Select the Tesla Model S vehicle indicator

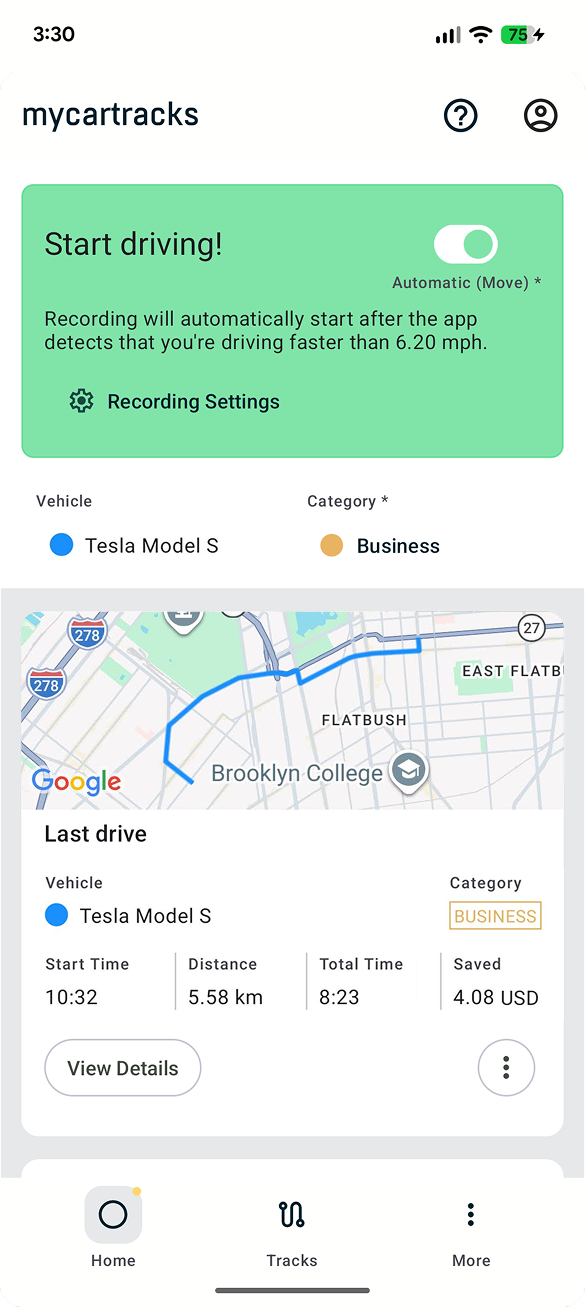62,544
